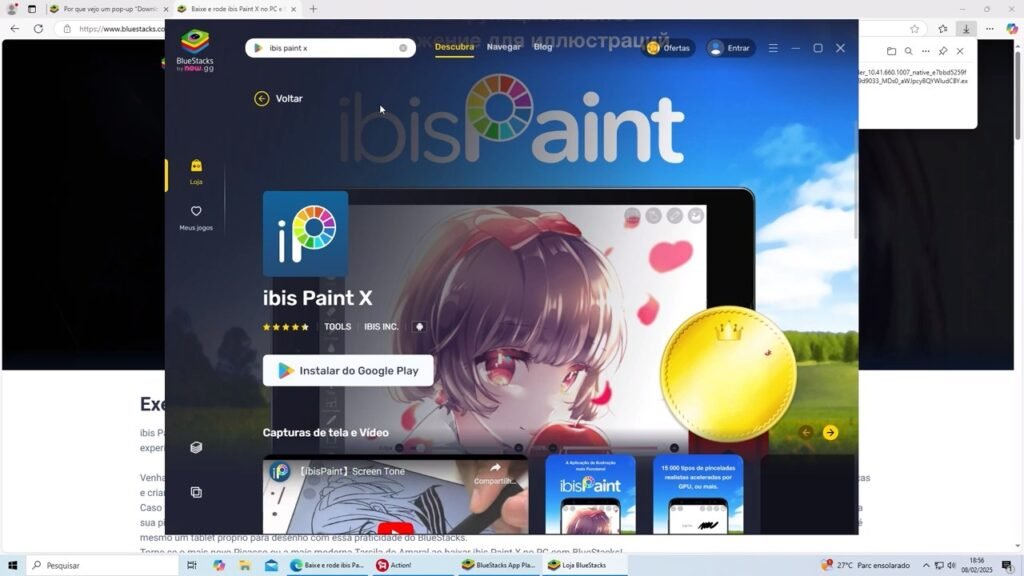The height and width of the screenshot is (576, 1024).
Task: Add the page to browser favorites star
Action: tap(914, 29)
